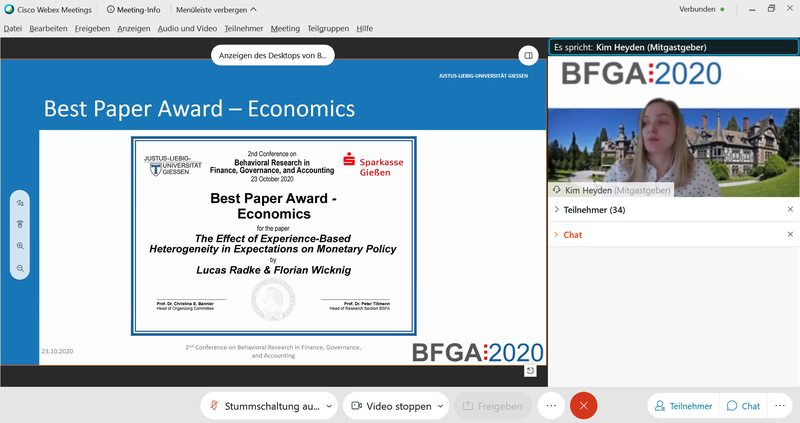Screen dimensions: 800x423
Task: Open the Hilfe menu
Action: pyautogui.click(x=364, y=29)
